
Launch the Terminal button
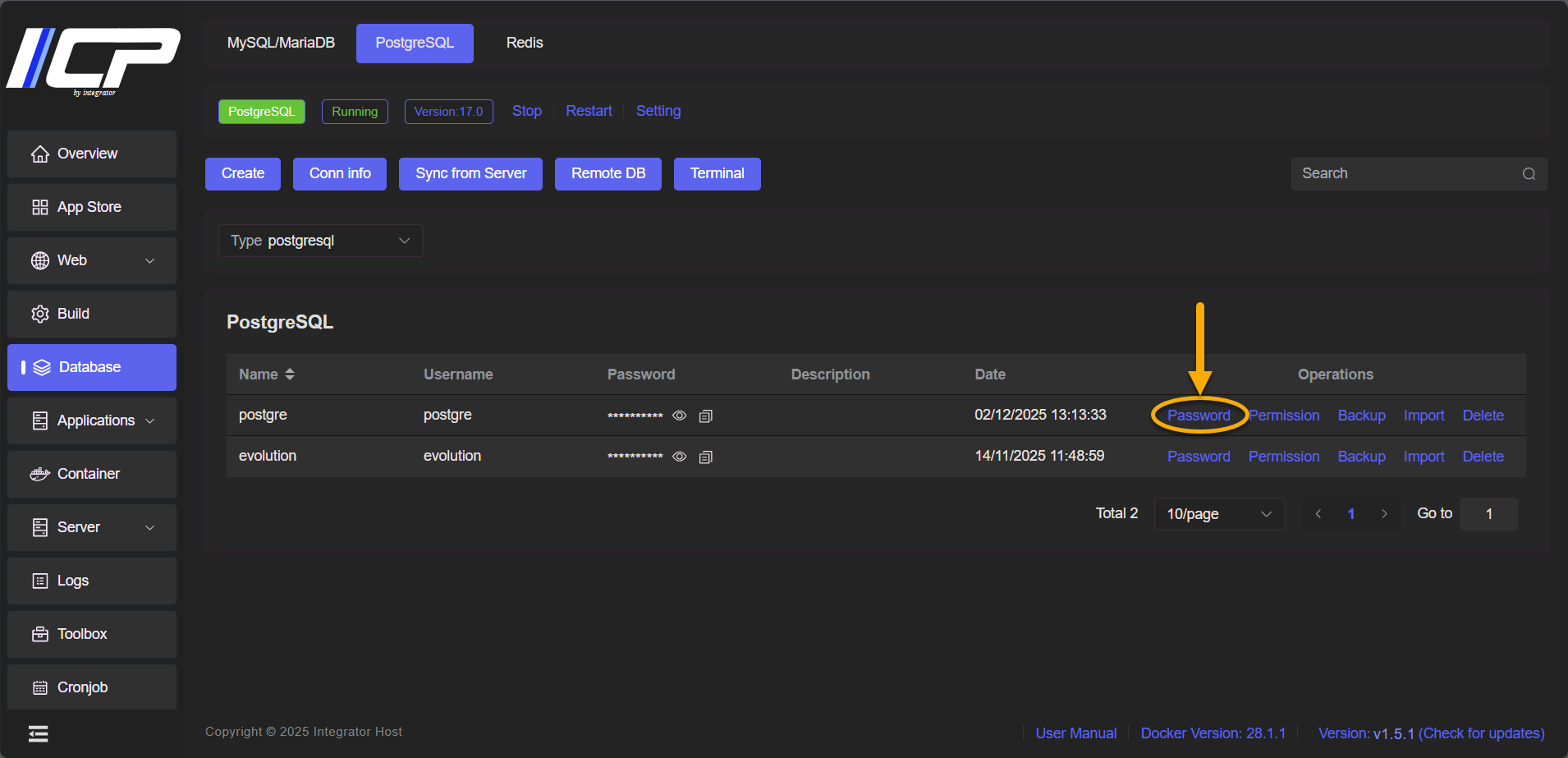point(718,173)
